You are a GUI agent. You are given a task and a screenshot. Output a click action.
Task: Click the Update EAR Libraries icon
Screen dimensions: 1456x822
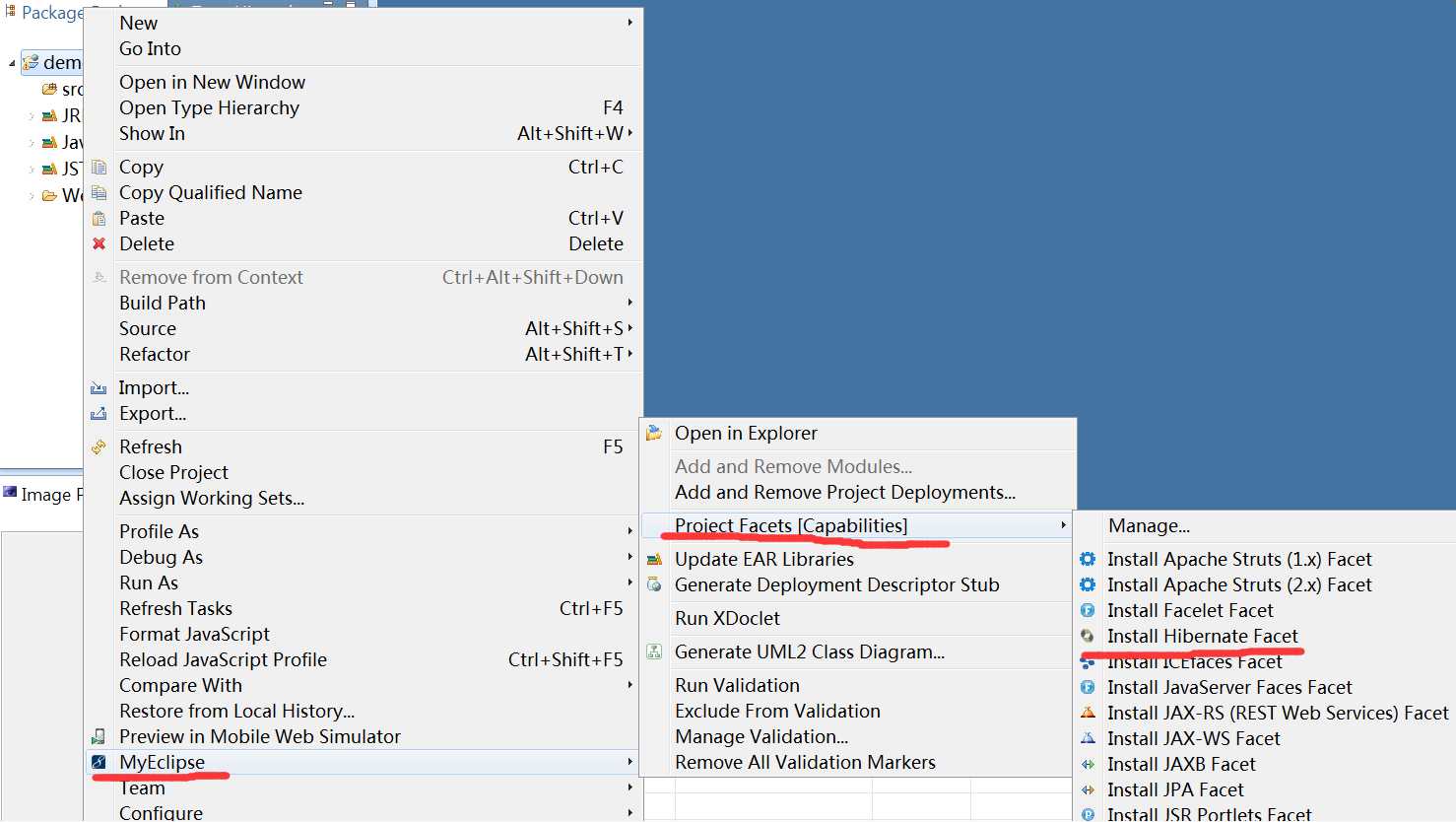(654, 559)
